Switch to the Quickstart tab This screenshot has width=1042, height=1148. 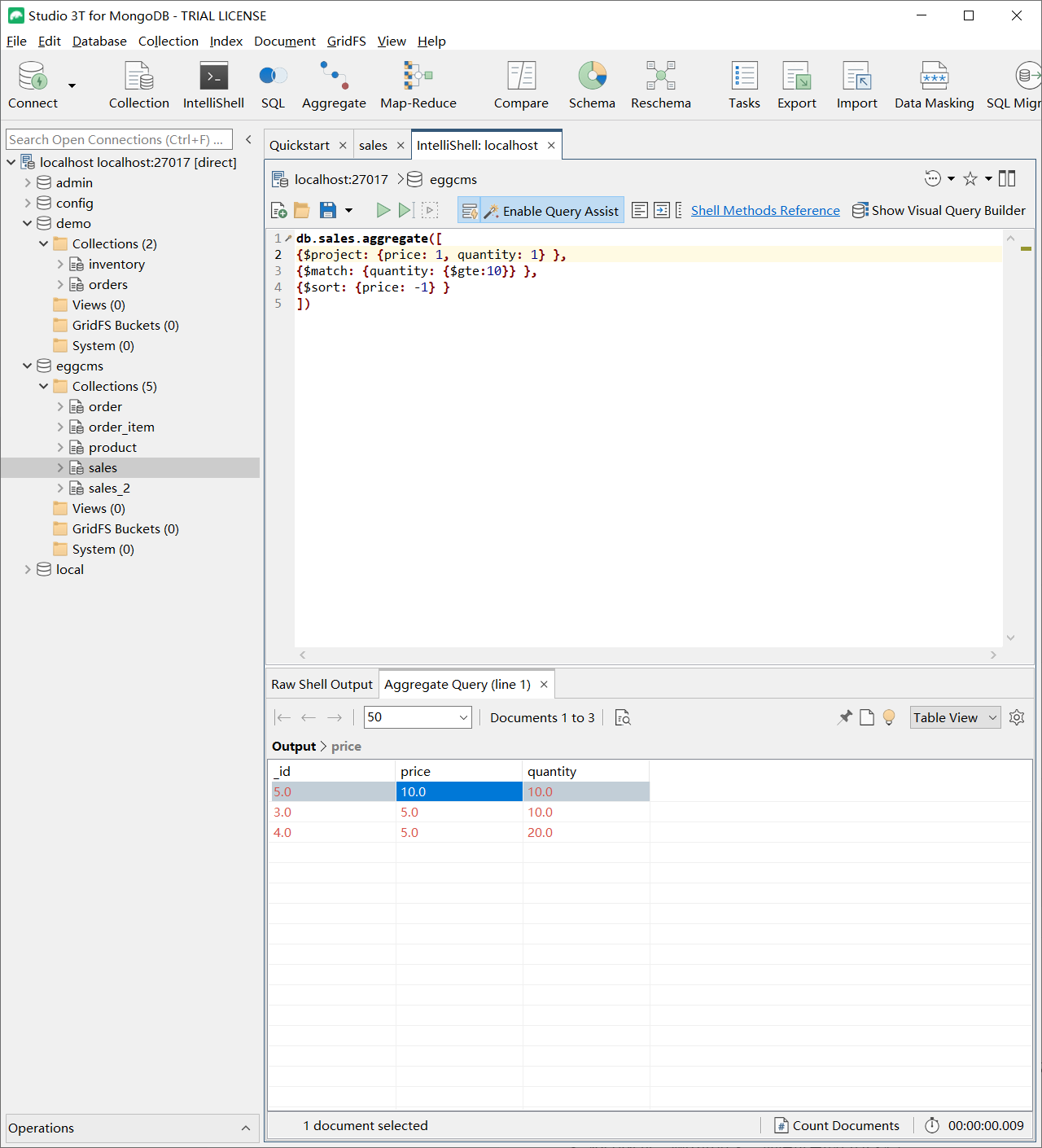[300, 146]
